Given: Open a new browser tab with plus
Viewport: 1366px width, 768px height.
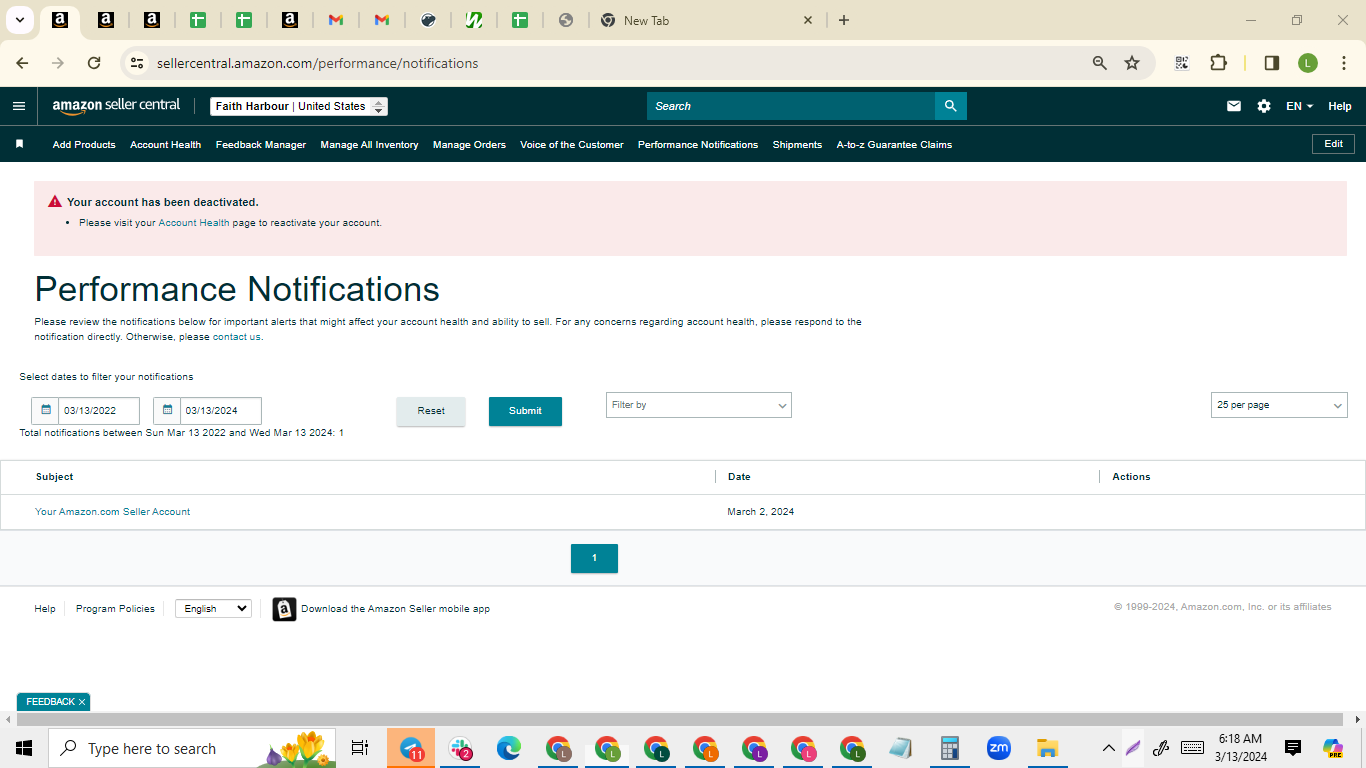Looking at the screenshot, I should tap(844, 20).
